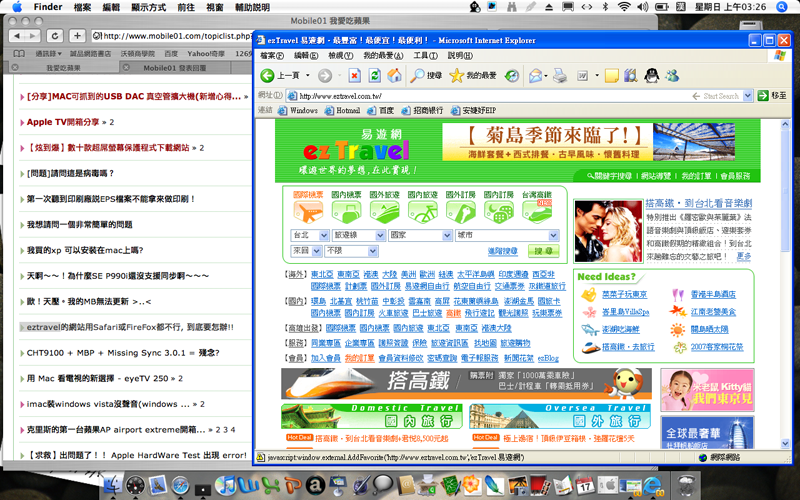Image resolution: width=800 pixels, height=500 pixels.
Task: Click the IE Forward arrow button
Action: tap(325, 76)
